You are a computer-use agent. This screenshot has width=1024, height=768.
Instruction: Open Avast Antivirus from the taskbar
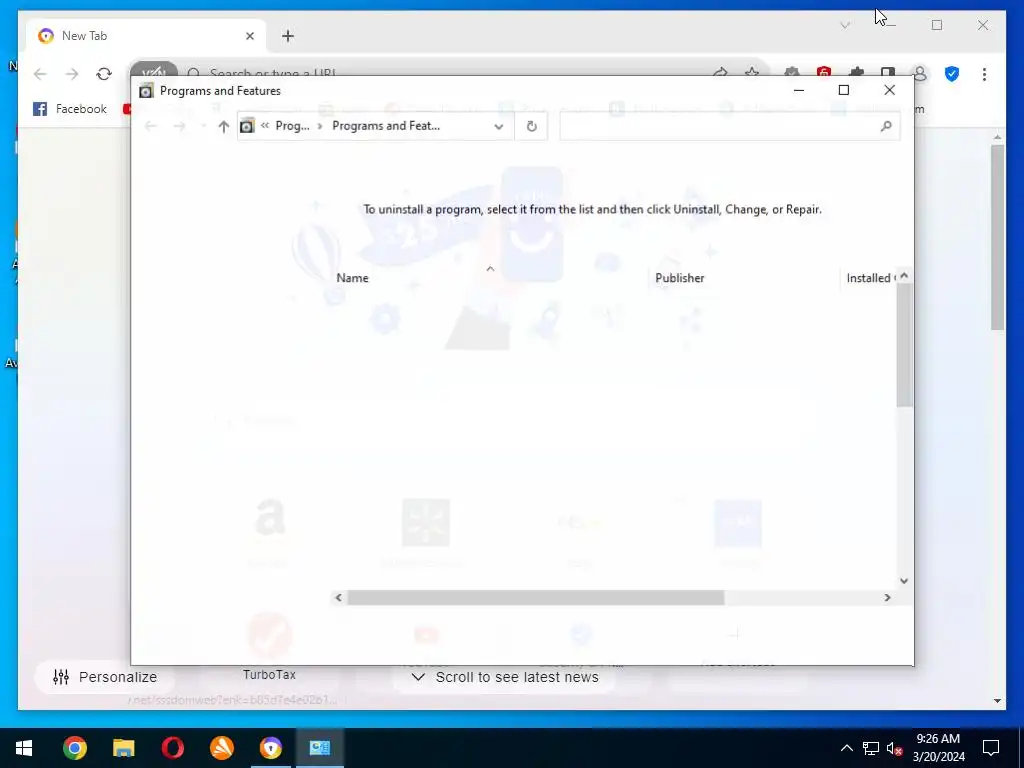221,748
